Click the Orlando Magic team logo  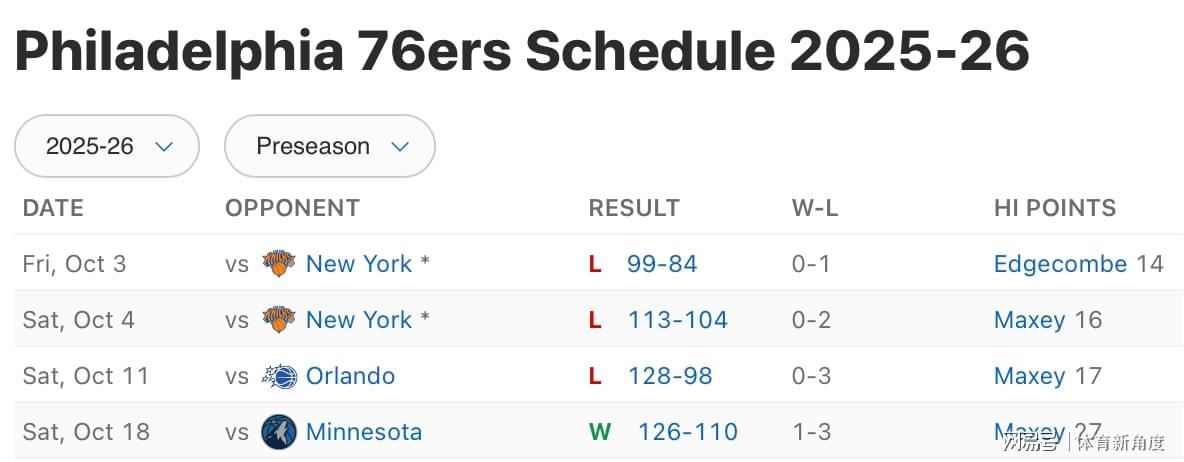[x=278, y=376]
